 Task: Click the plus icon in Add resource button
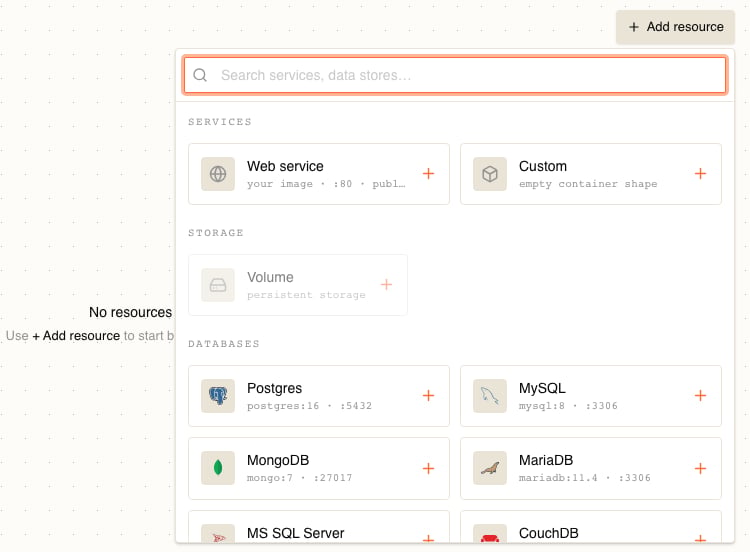[x=634, y=27]
